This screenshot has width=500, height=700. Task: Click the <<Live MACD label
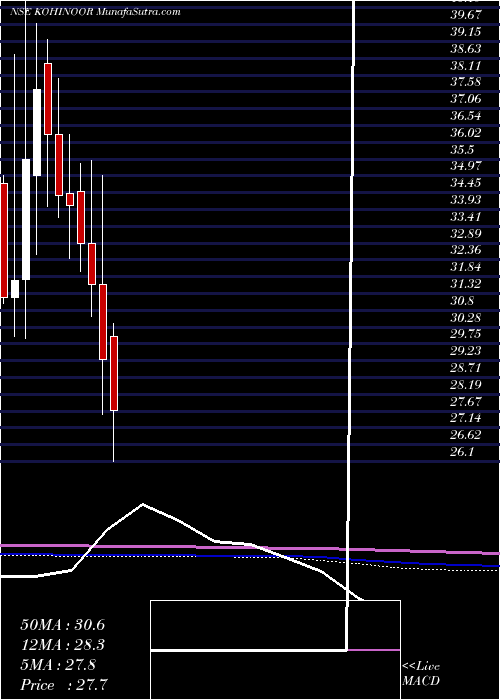pyautogui.click(x=421, y=674)
